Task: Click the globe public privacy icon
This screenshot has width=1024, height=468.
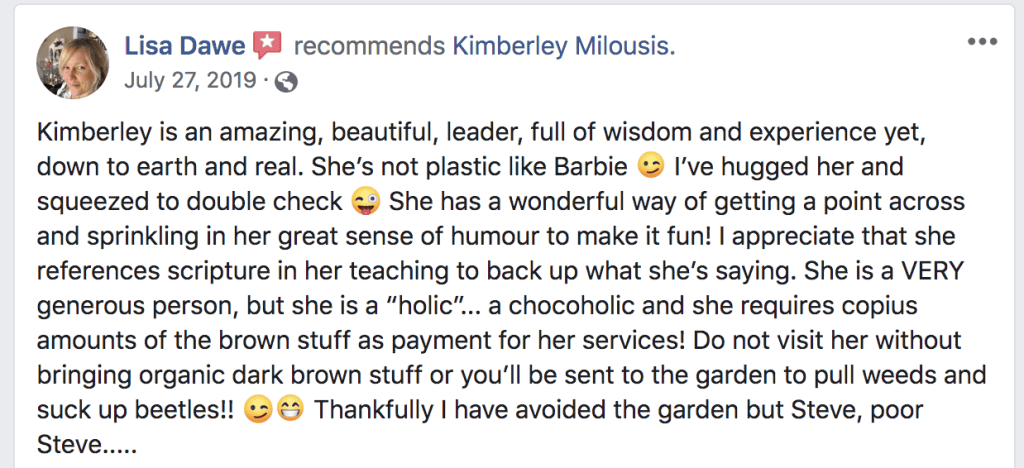Action: coord(285,82)
